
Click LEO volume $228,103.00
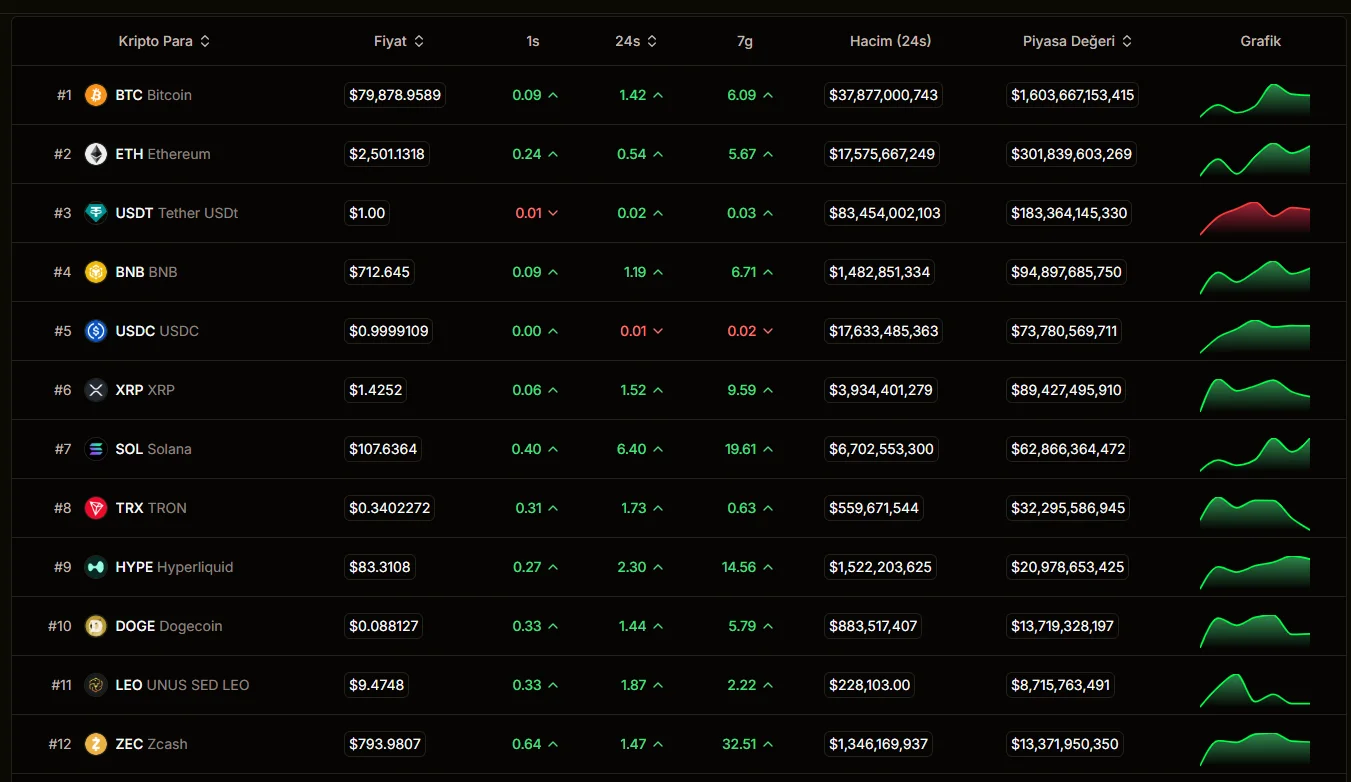[x=870, y=685]
